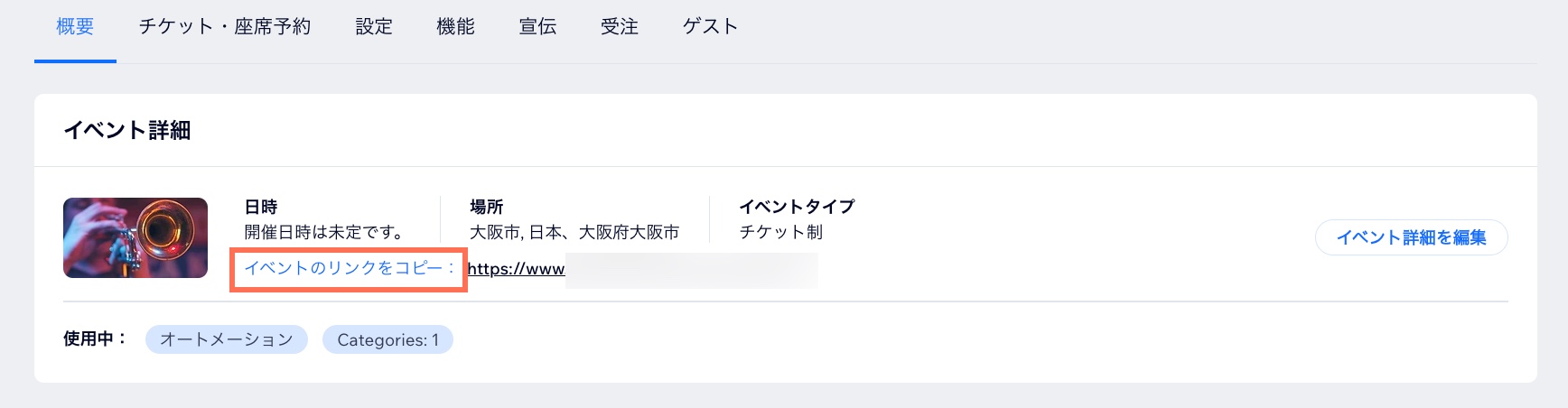The height and width of the screenshot is (408, 1568).
Task: Select the 宣伝 tab
Action: (x=537, y=27)
